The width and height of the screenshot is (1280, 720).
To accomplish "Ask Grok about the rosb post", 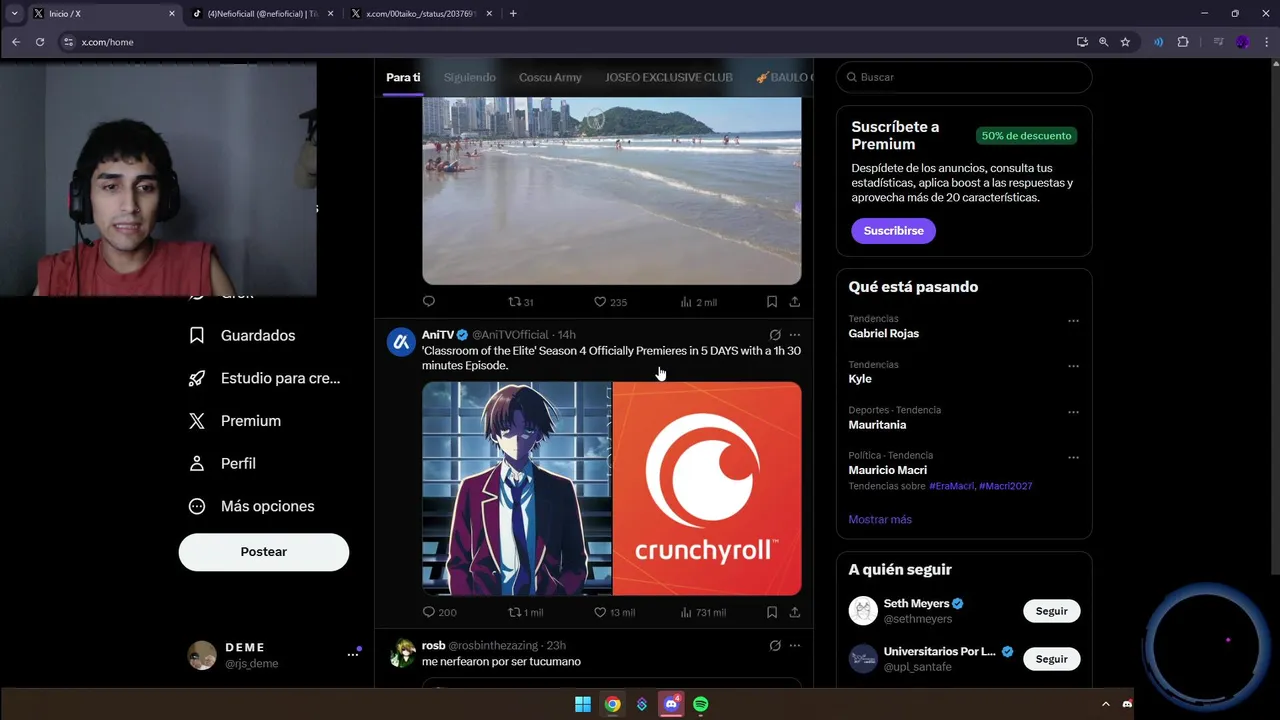I will (x=775, y=646).
